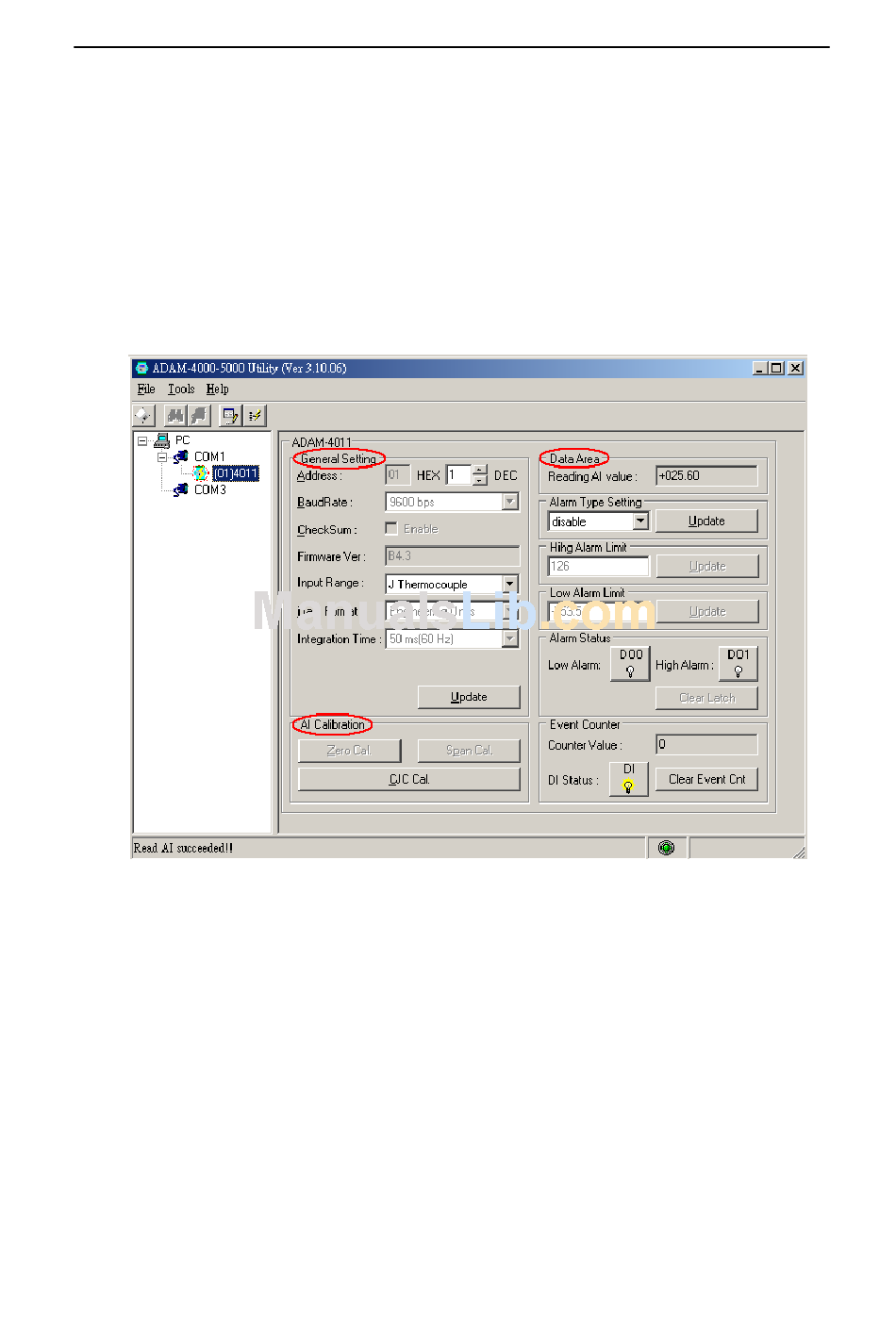Click the COM1 port plug icon
Image resolution: width=896 pixels, height=1324 pixels.
pos(181,456)
